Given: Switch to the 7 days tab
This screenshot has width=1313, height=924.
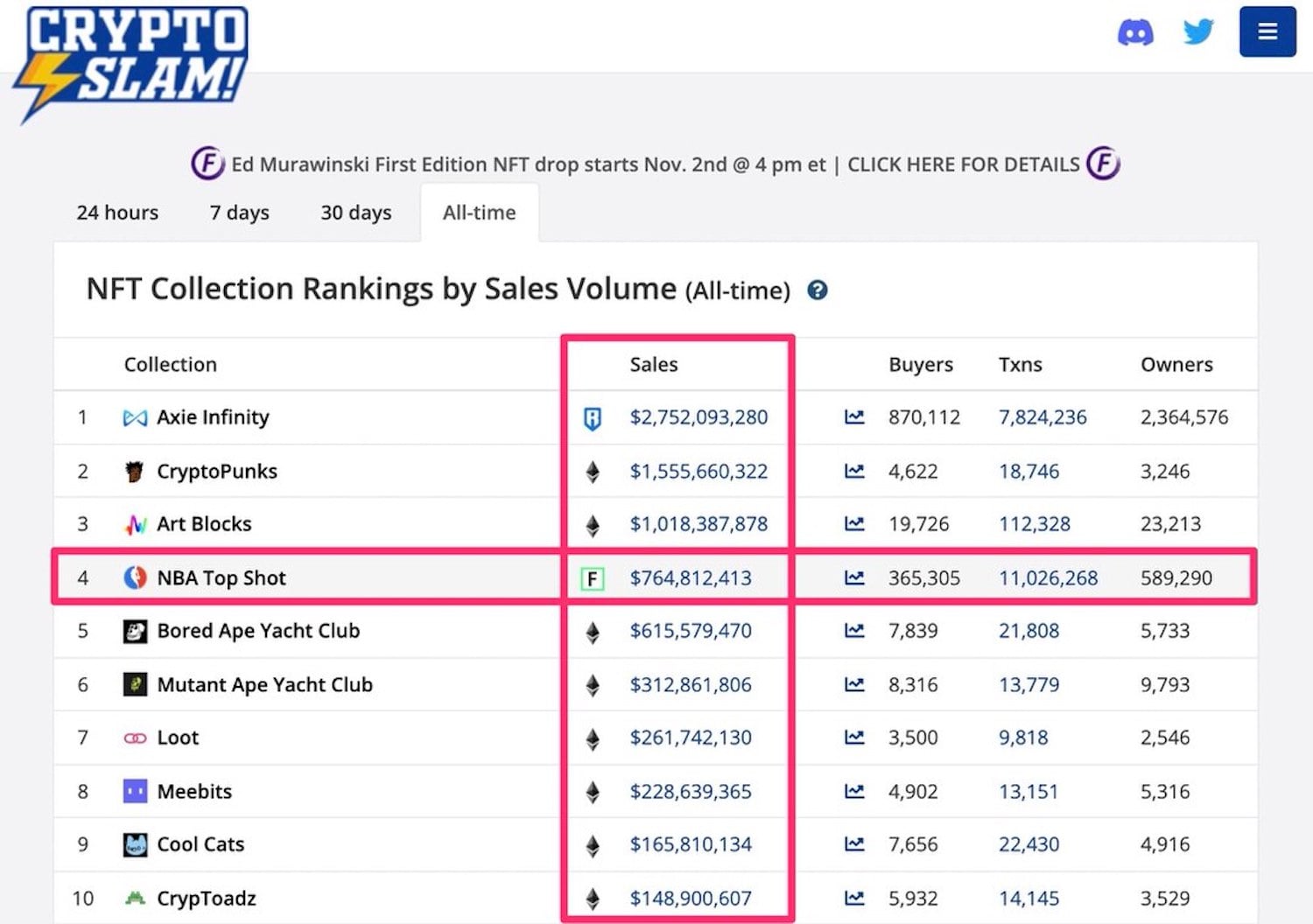Looking at the screenshot, I should (239, 213).
